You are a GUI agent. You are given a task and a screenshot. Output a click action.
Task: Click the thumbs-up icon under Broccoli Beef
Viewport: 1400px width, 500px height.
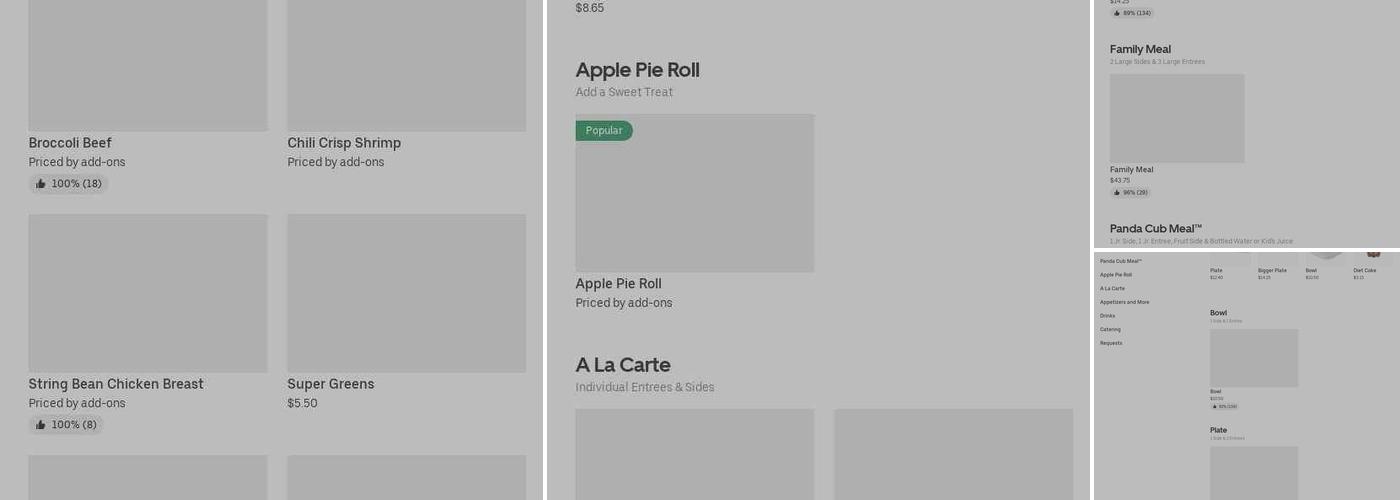pyautogui.click(x=41, y=184)
